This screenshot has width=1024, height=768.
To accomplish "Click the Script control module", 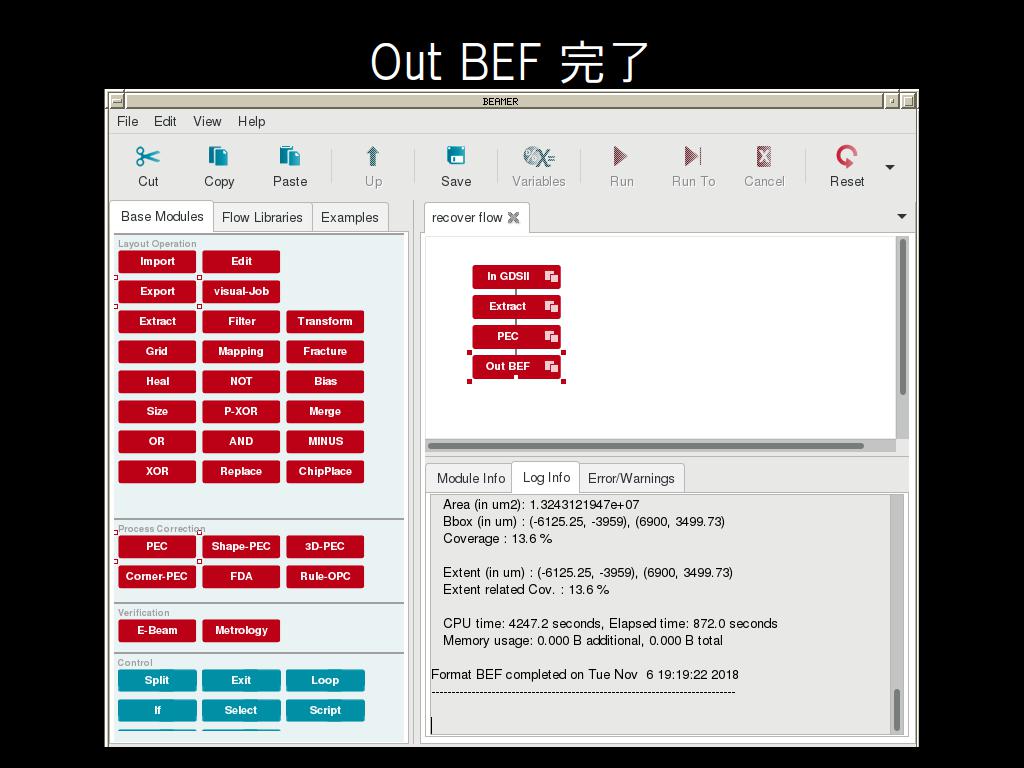I will pyautogui.click(x=325, y=711).
